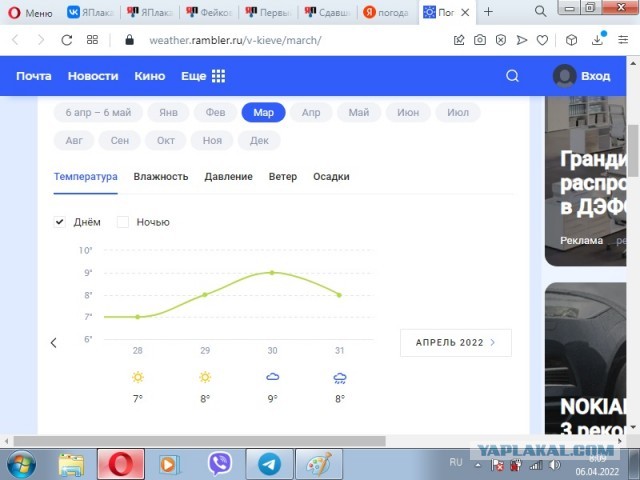
Task: Select the Мар month chip
Action: point(263,112)
